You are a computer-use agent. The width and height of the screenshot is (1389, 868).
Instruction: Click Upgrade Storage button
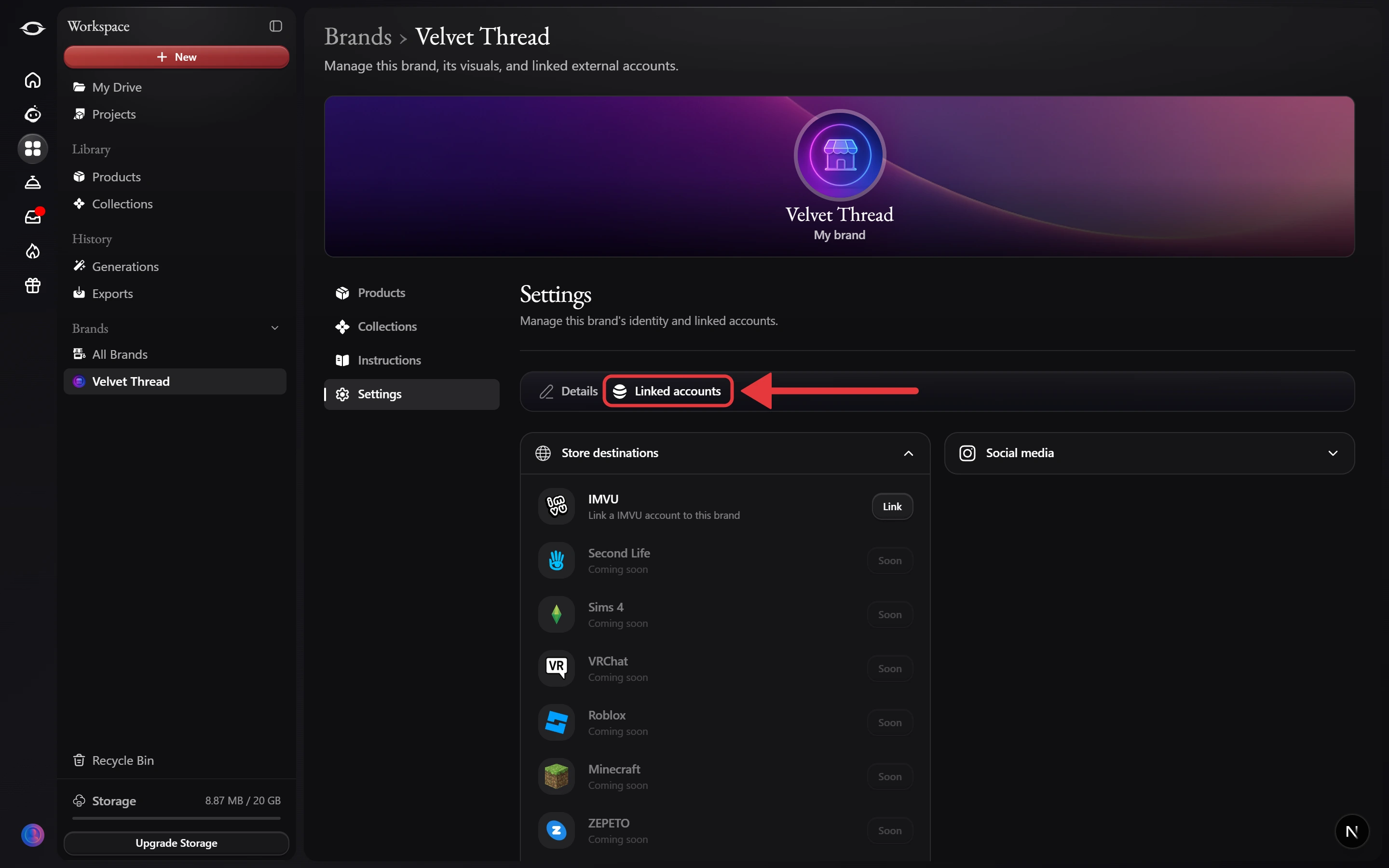tap(176, 843)
